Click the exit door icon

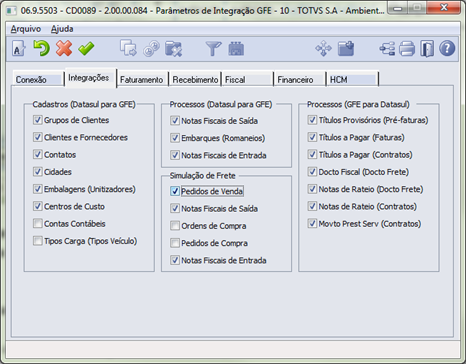(x=427, y=49)
